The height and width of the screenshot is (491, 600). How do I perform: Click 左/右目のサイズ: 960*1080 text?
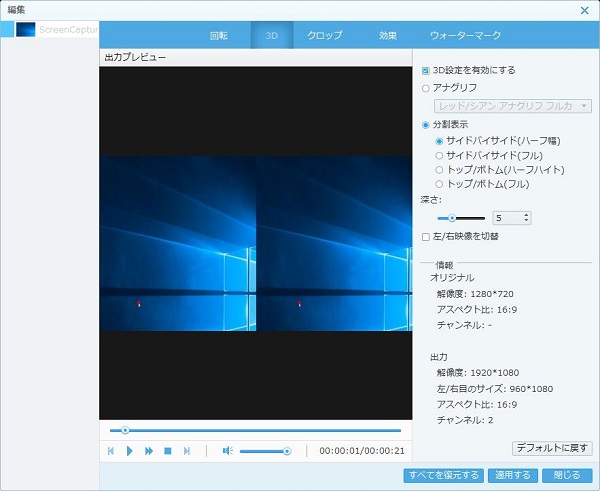pyautogui.click(x=495, y=389)
